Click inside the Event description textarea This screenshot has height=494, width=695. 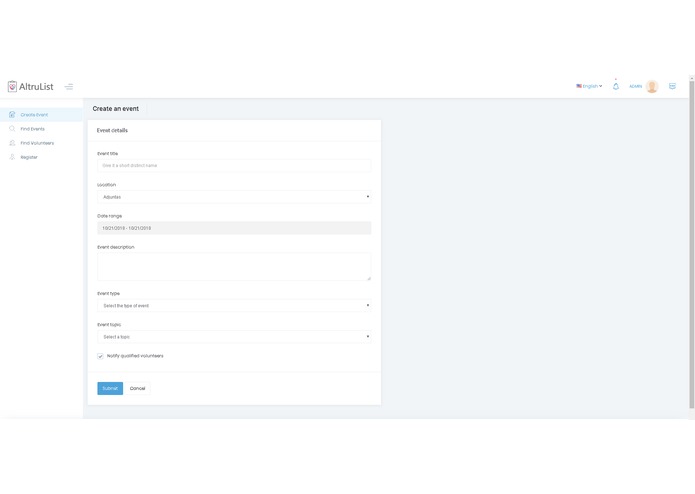234,267
